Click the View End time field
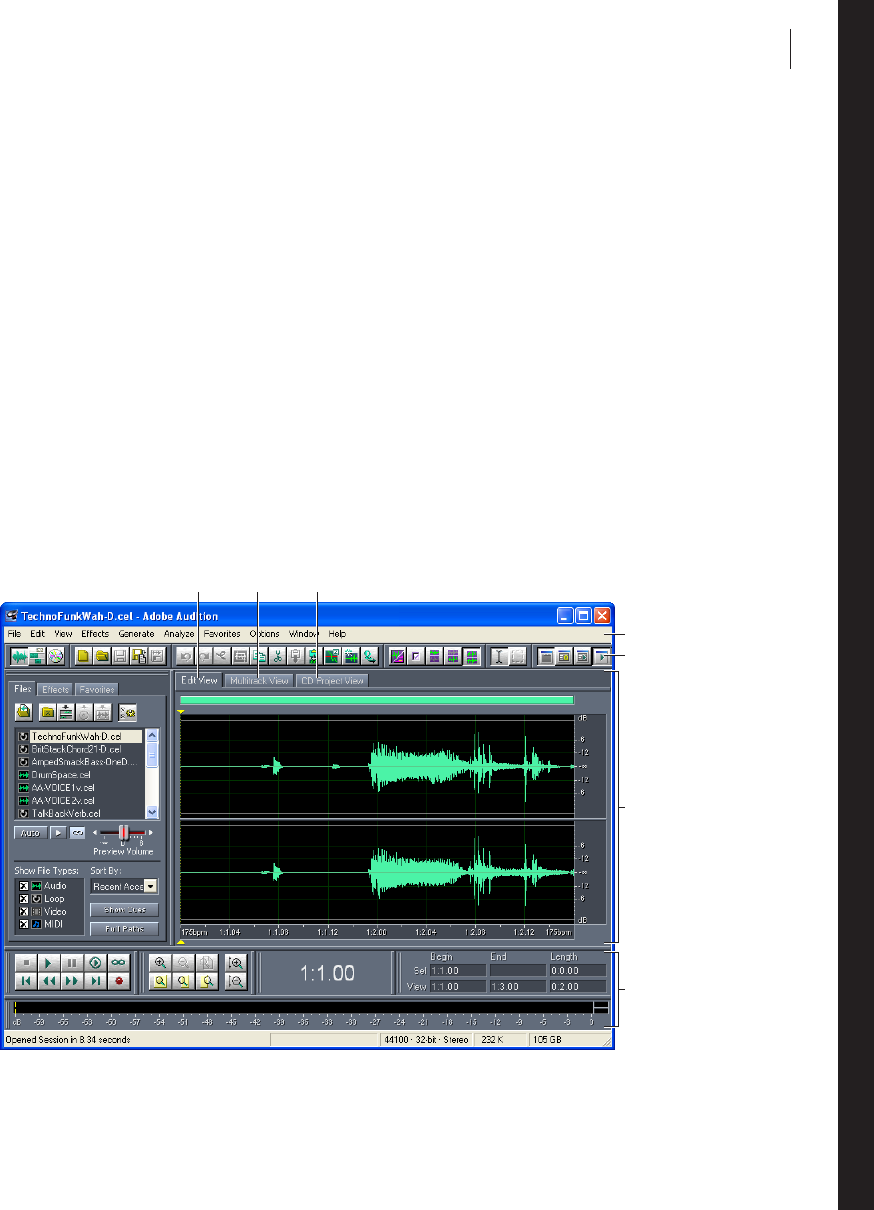Image resolution: width=874 pixels, height=1210 pixels. tap(517, 986)
